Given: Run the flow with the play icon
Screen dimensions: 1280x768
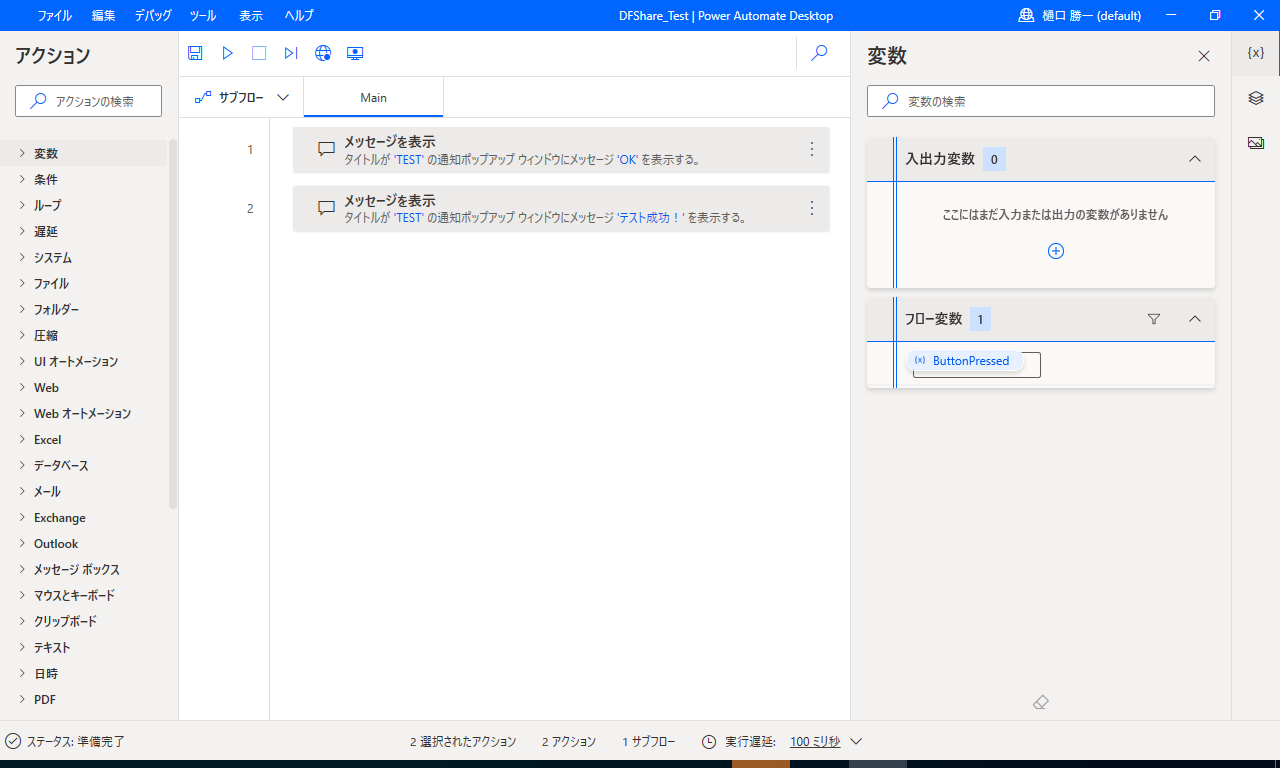Looking at the screenshot, I should tap(228, 53).
